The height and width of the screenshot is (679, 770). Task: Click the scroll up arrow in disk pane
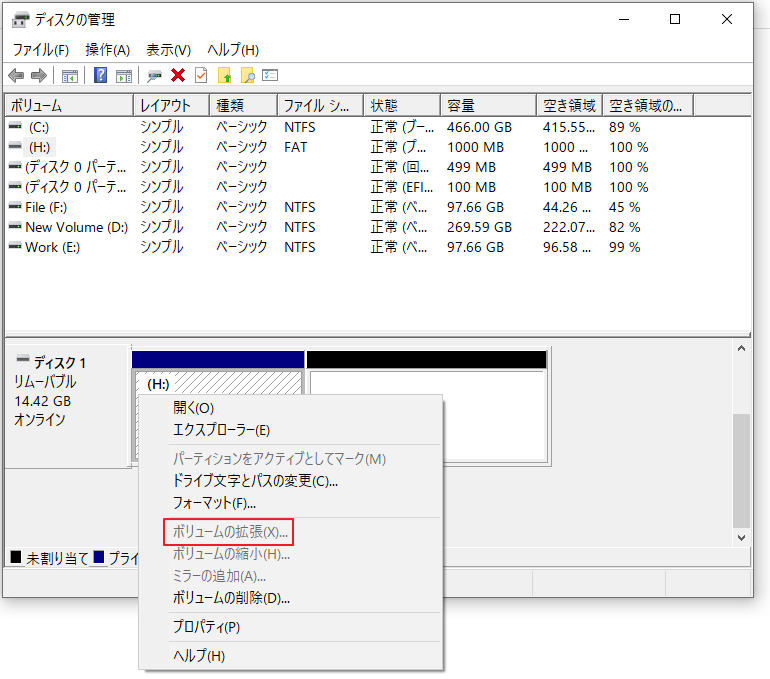point(741,349)
